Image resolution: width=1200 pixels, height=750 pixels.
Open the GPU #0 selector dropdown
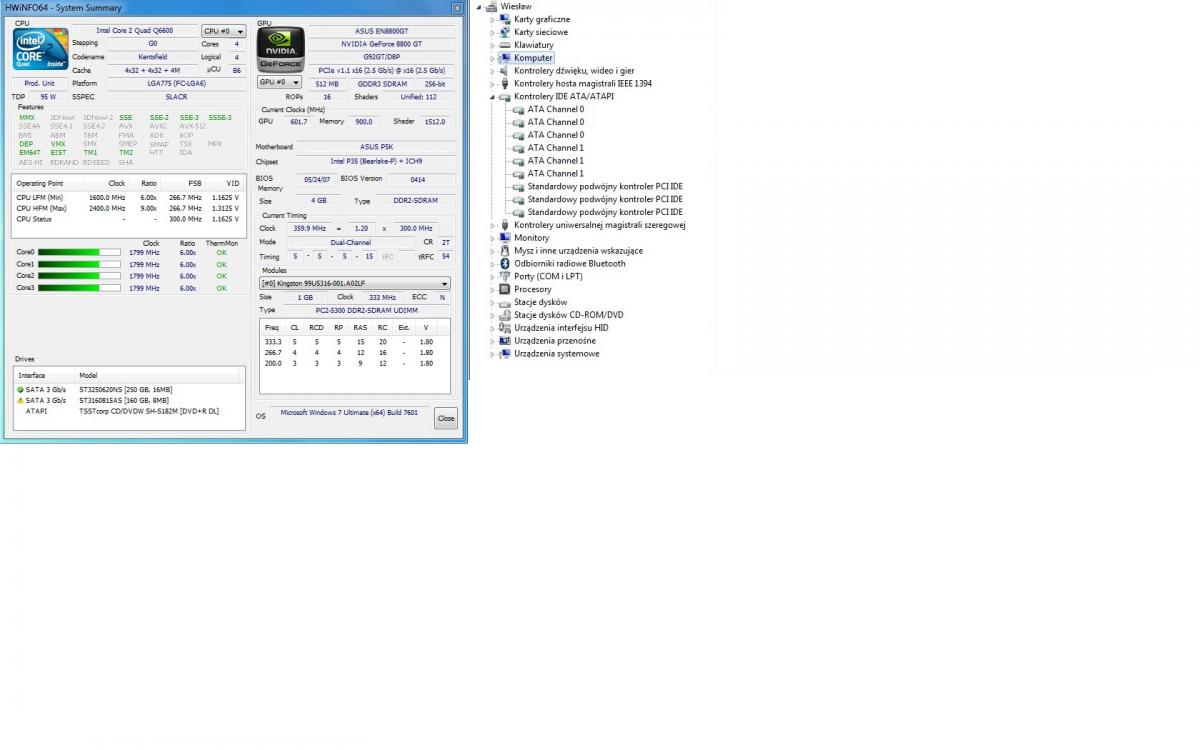click(280, 82)
